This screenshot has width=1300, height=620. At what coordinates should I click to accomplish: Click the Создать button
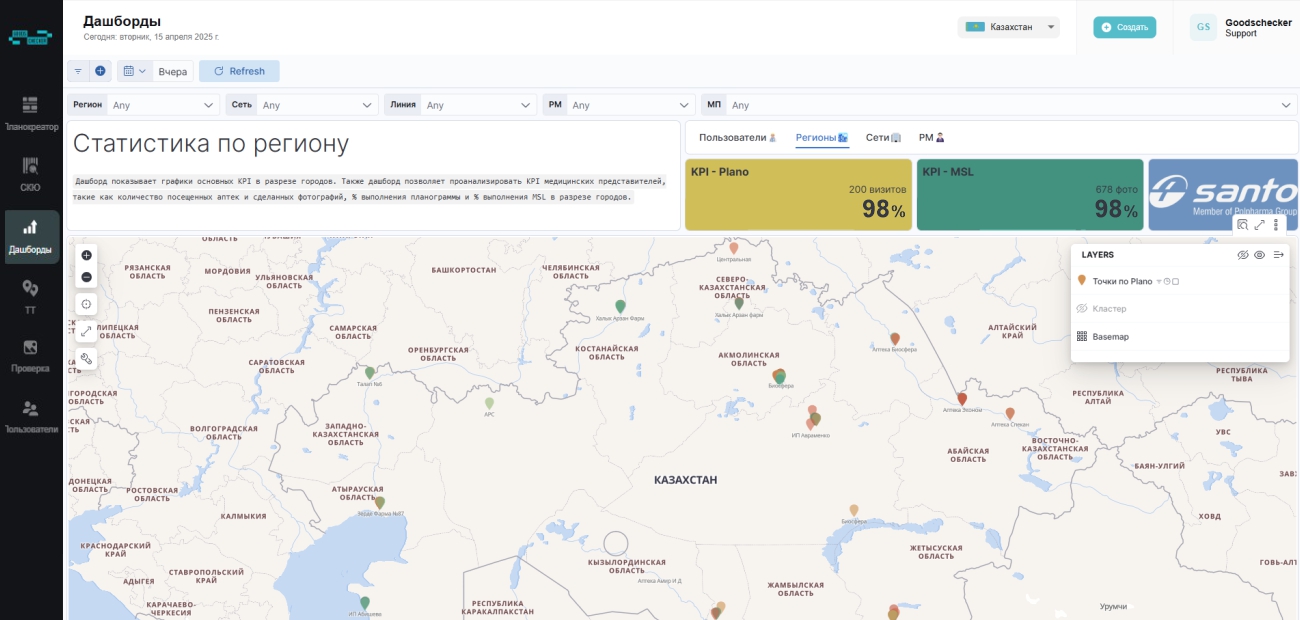point(1124,28)
